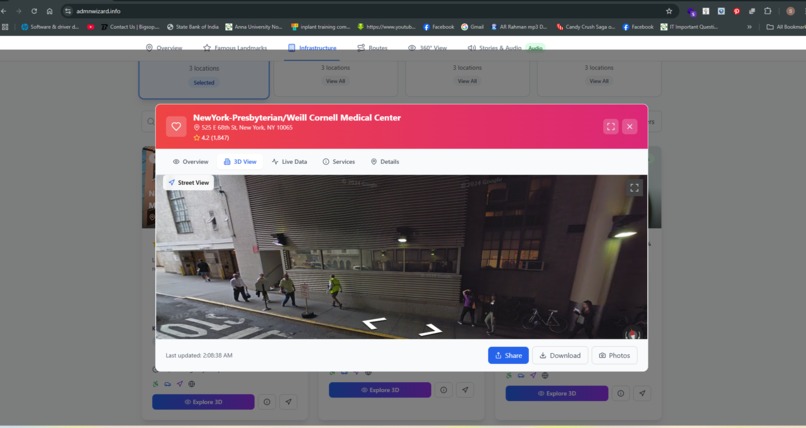
Task: View site information icon in address bar
Action: click(x=68, y=11)
